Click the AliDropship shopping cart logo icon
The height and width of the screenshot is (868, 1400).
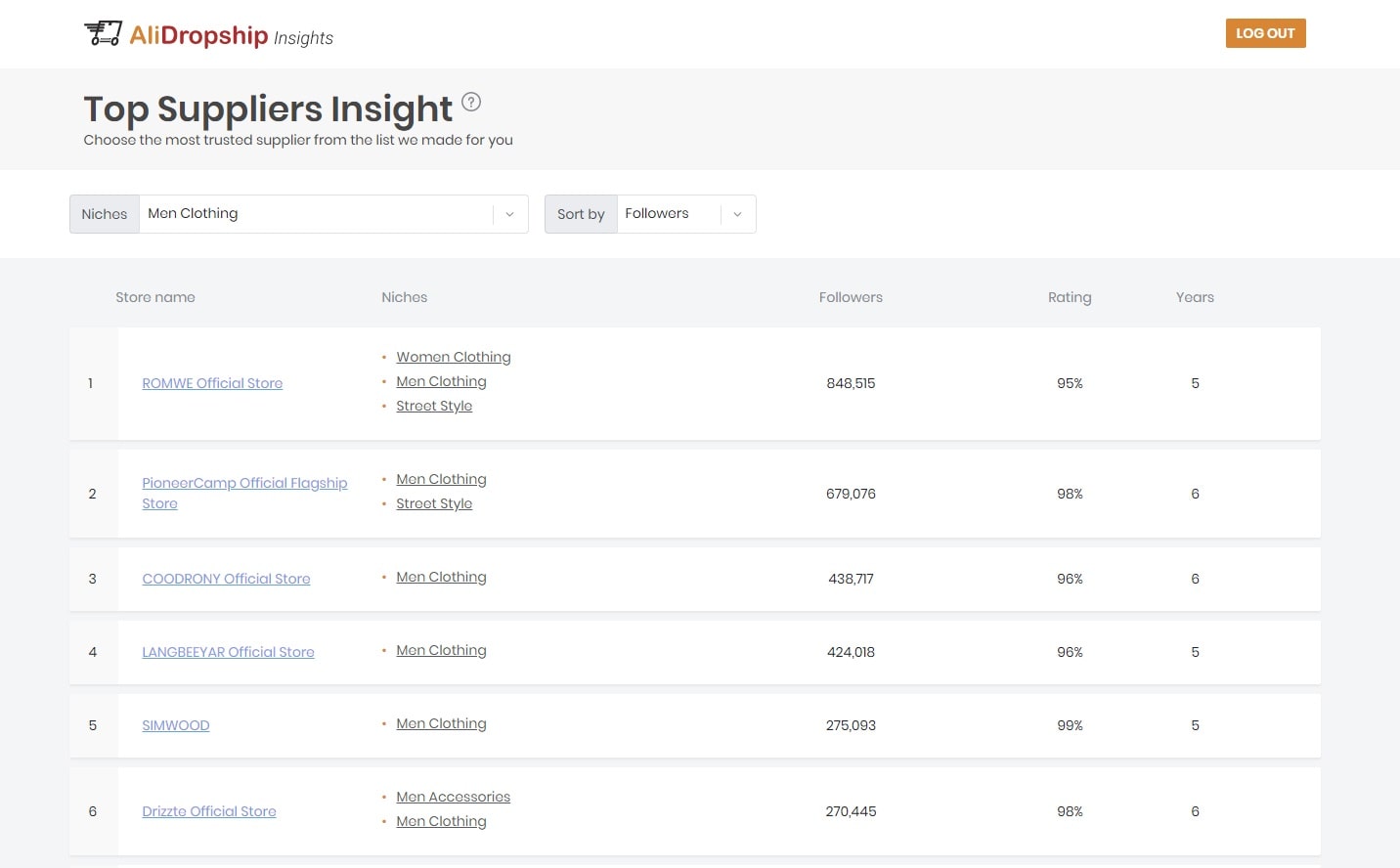(x=103, y=33)
